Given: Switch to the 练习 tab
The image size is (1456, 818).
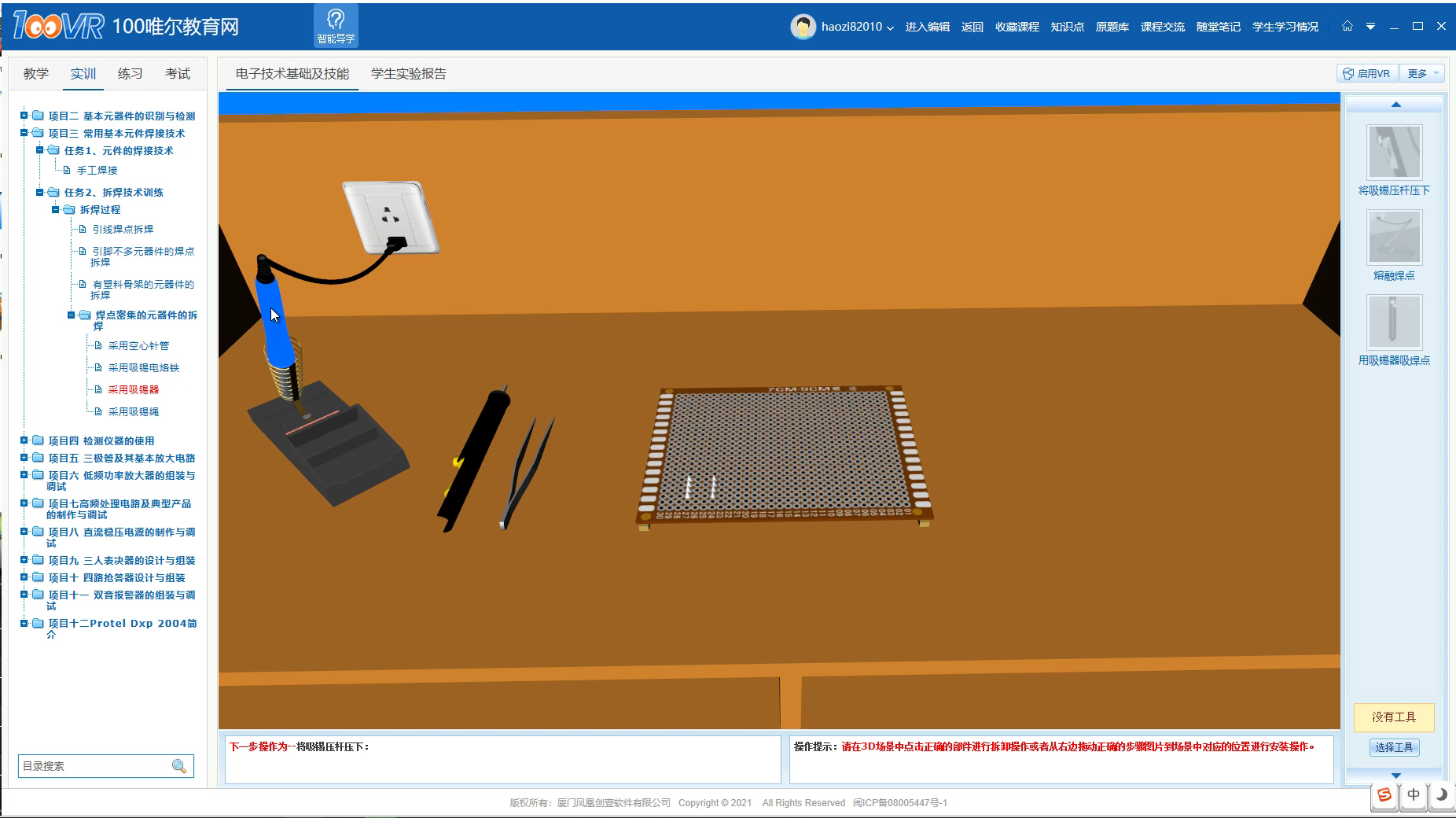Looking at the screenshot, I should [130, 73].
